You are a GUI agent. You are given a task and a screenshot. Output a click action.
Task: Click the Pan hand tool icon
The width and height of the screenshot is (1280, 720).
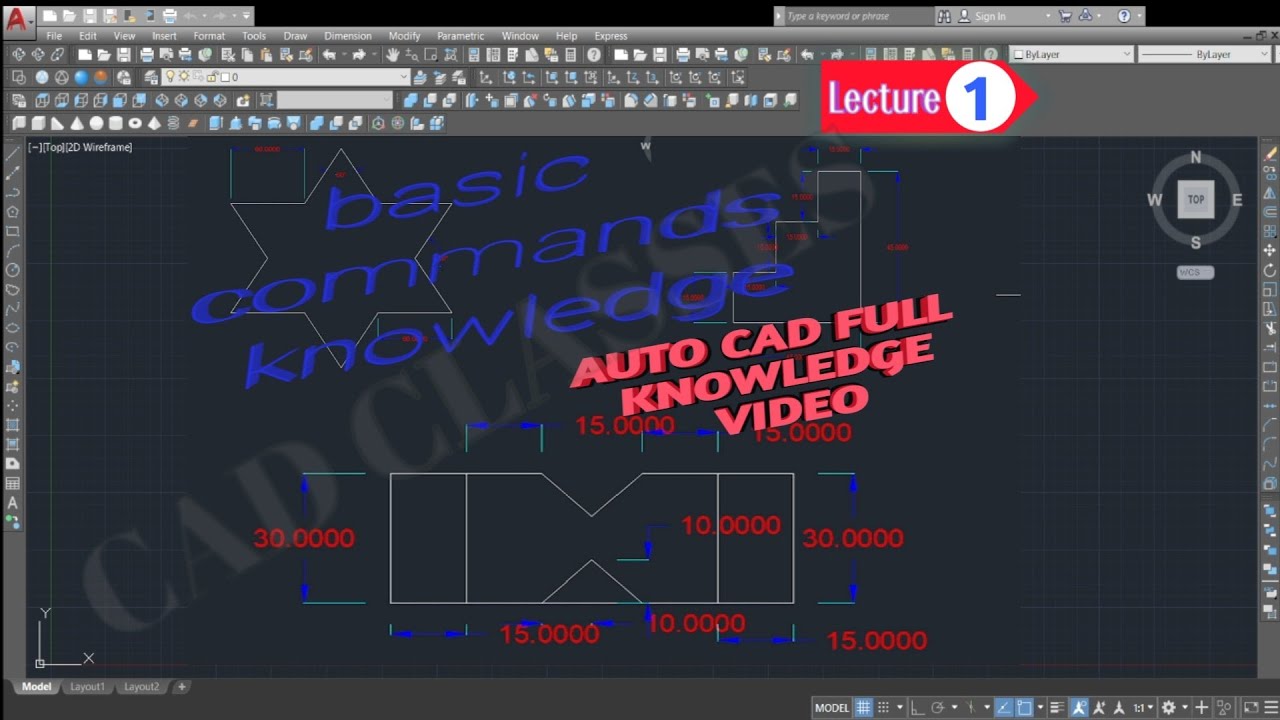(x=392, y=54)
